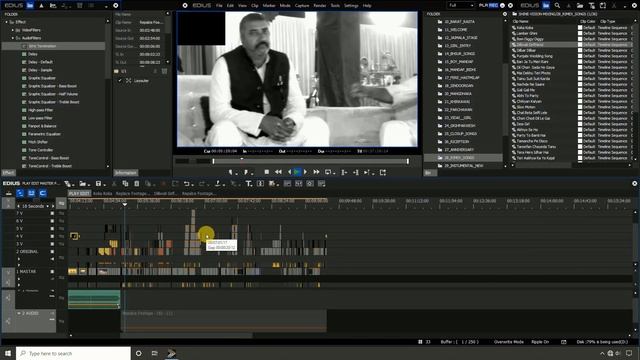640x360 pixels.
Task: Toggle the Sync lock icon left of the timeline tabs
Action: (x=42, y=193)
